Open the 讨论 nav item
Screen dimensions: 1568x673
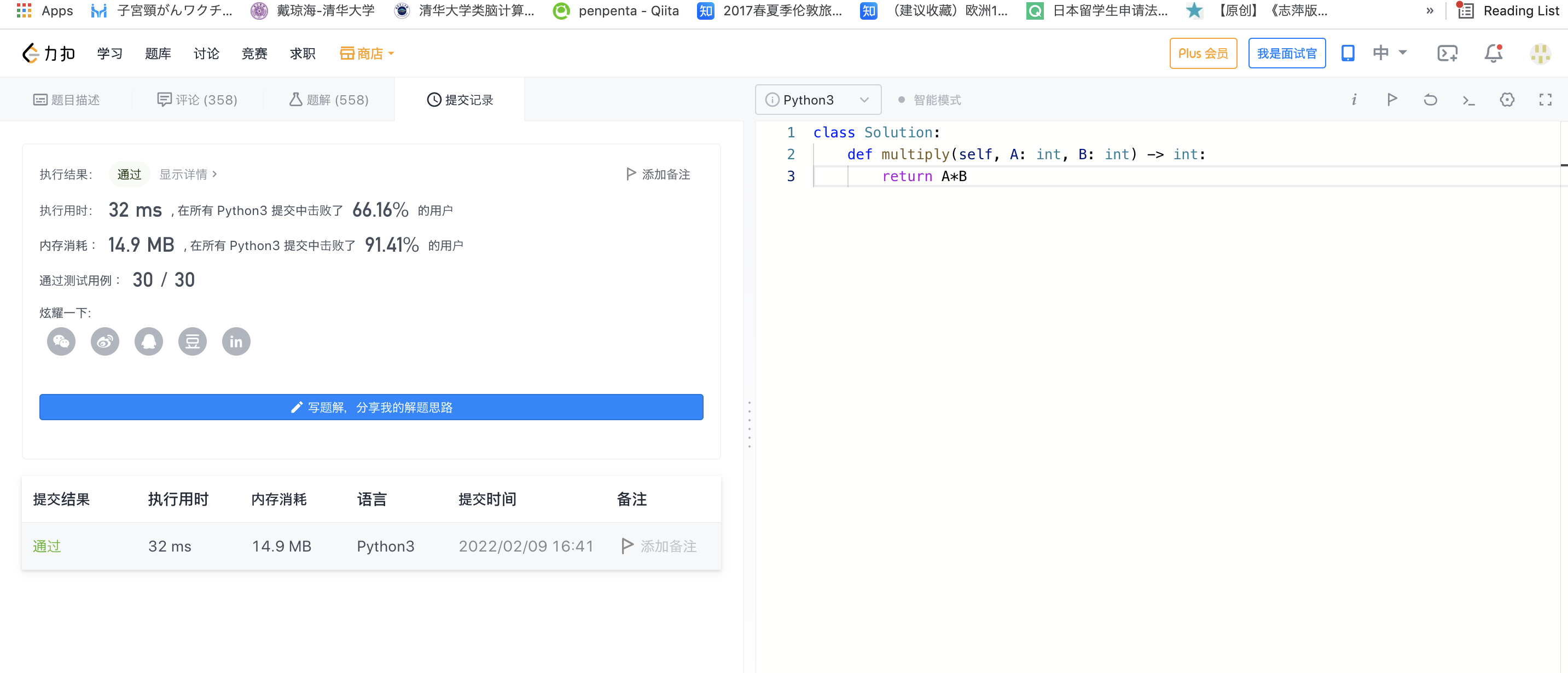(x=206, y=54)
